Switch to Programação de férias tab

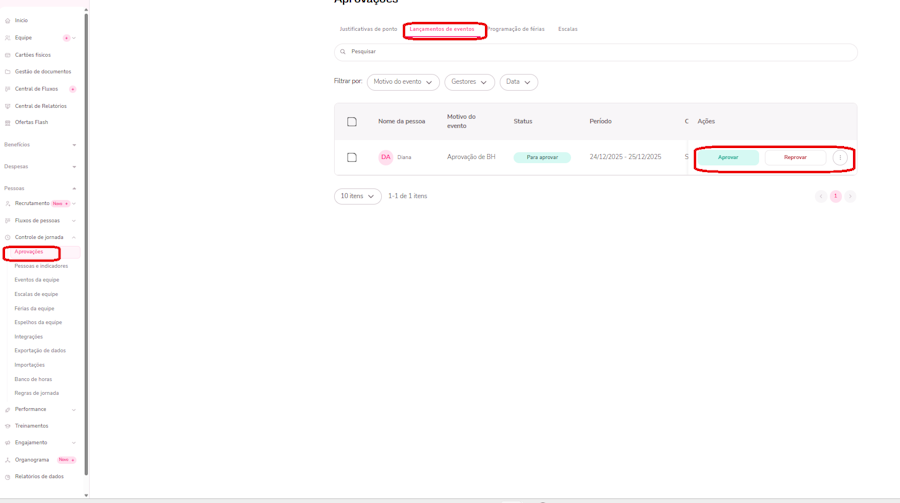[x=516, y=29]
